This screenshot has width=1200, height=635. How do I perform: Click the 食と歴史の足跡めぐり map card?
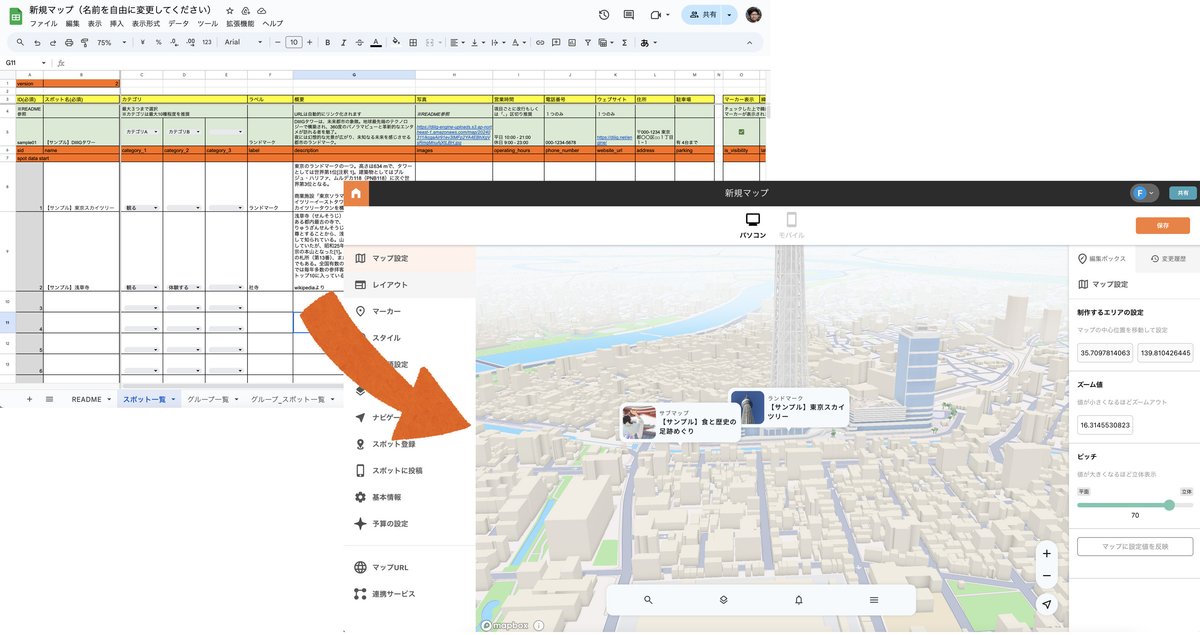680,422
